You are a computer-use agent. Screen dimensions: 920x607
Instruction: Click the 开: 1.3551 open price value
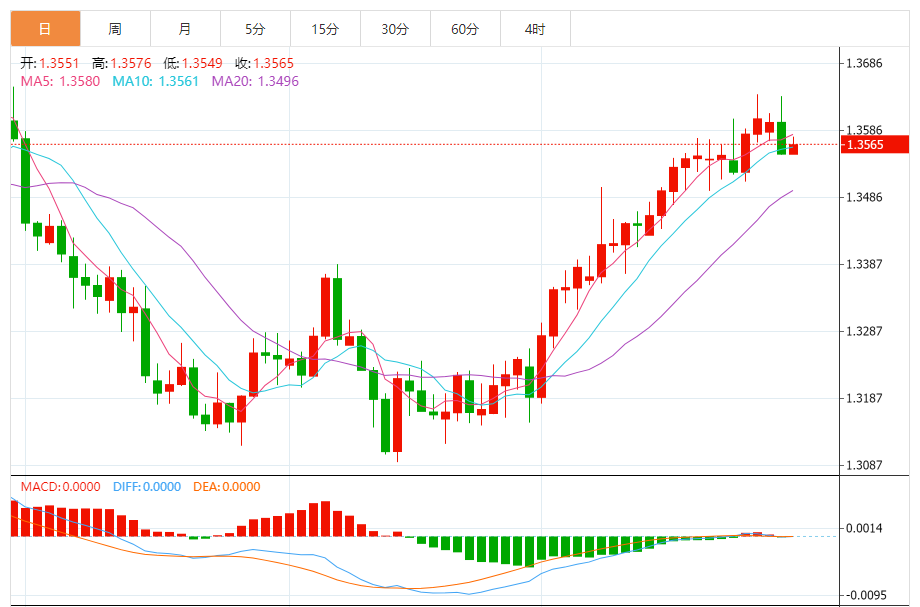click(x=50, y=63)
